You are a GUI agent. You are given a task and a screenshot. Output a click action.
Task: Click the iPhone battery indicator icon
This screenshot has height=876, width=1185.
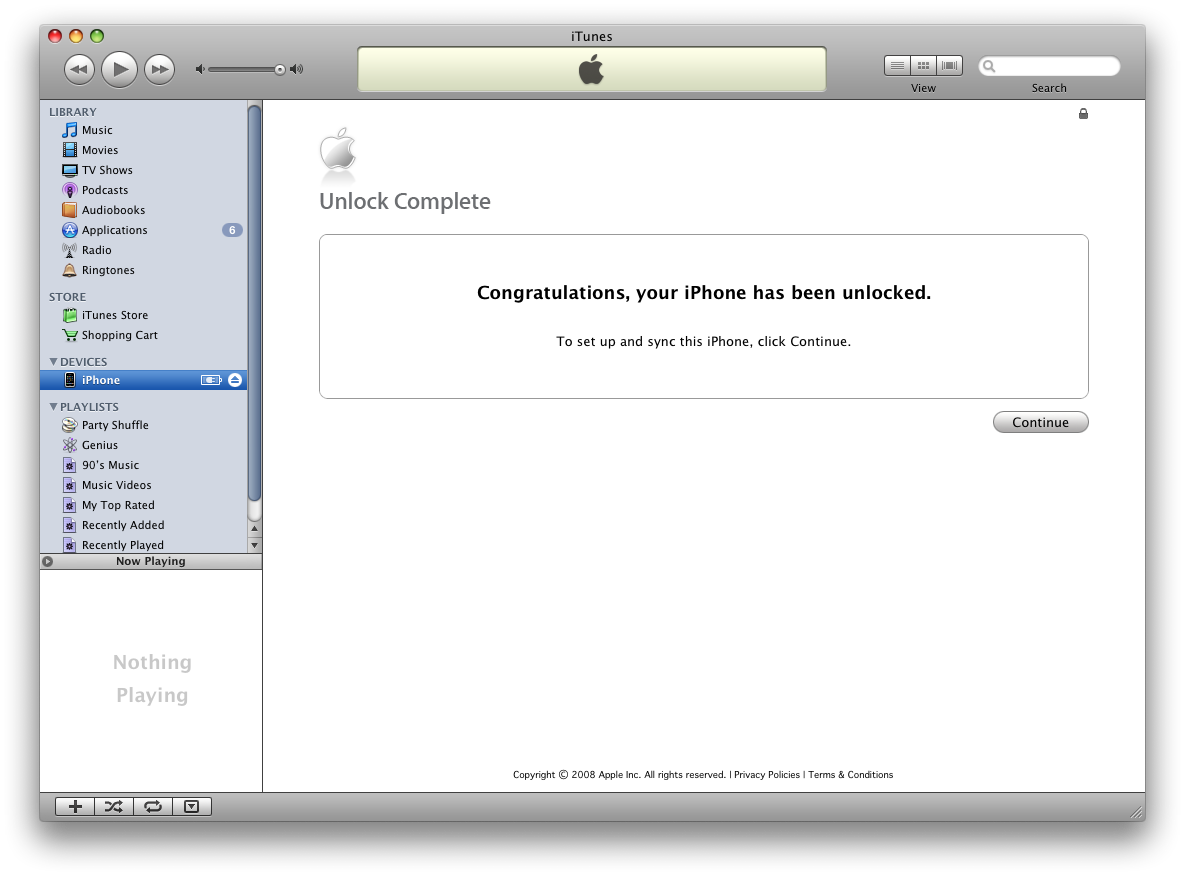pos(211,380)
